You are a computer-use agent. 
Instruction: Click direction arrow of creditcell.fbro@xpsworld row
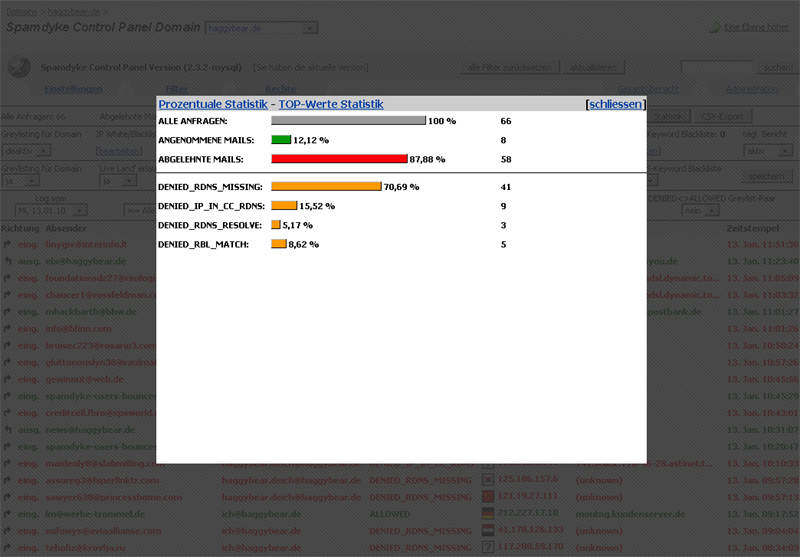(7, 413)
